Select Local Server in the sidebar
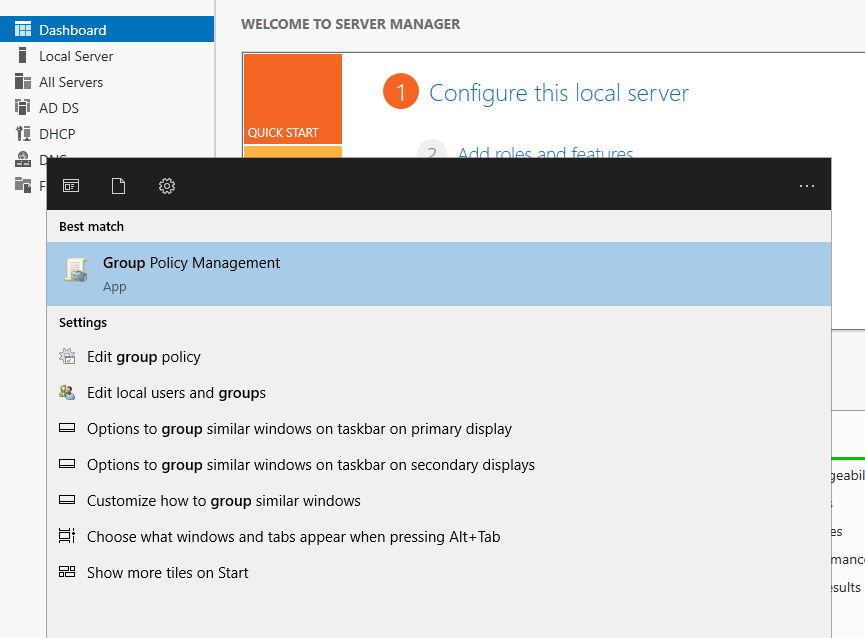The height and width of the screenshot is (638, 865). 76,56
